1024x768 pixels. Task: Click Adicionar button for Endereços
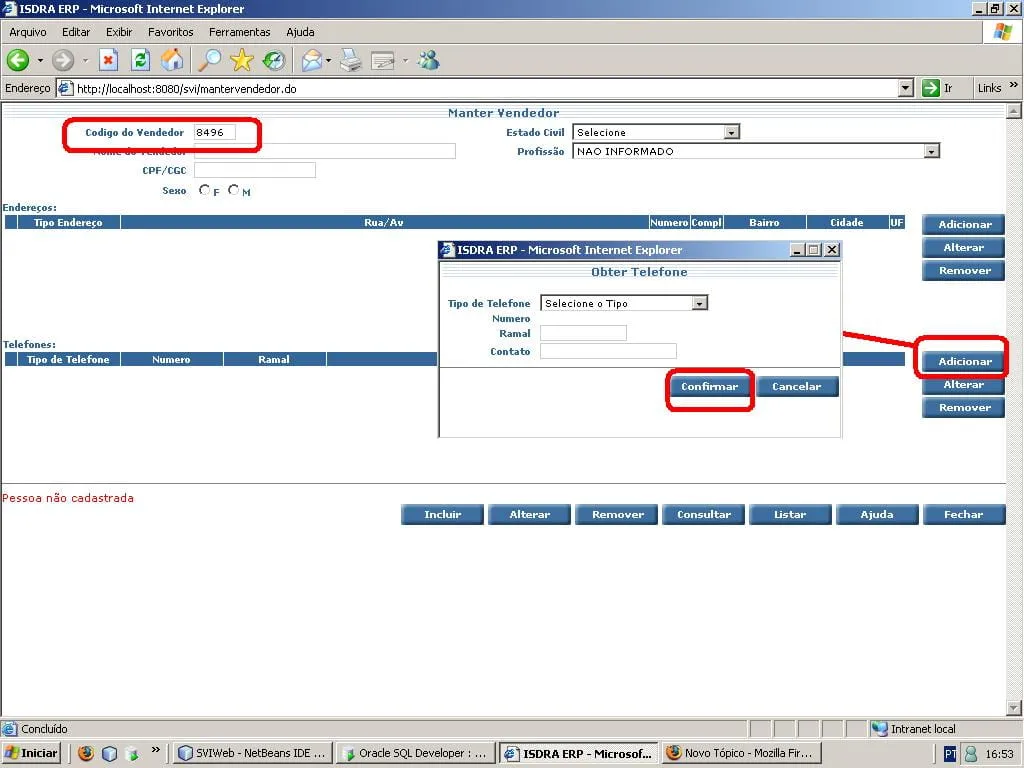(x=964, y=224)
